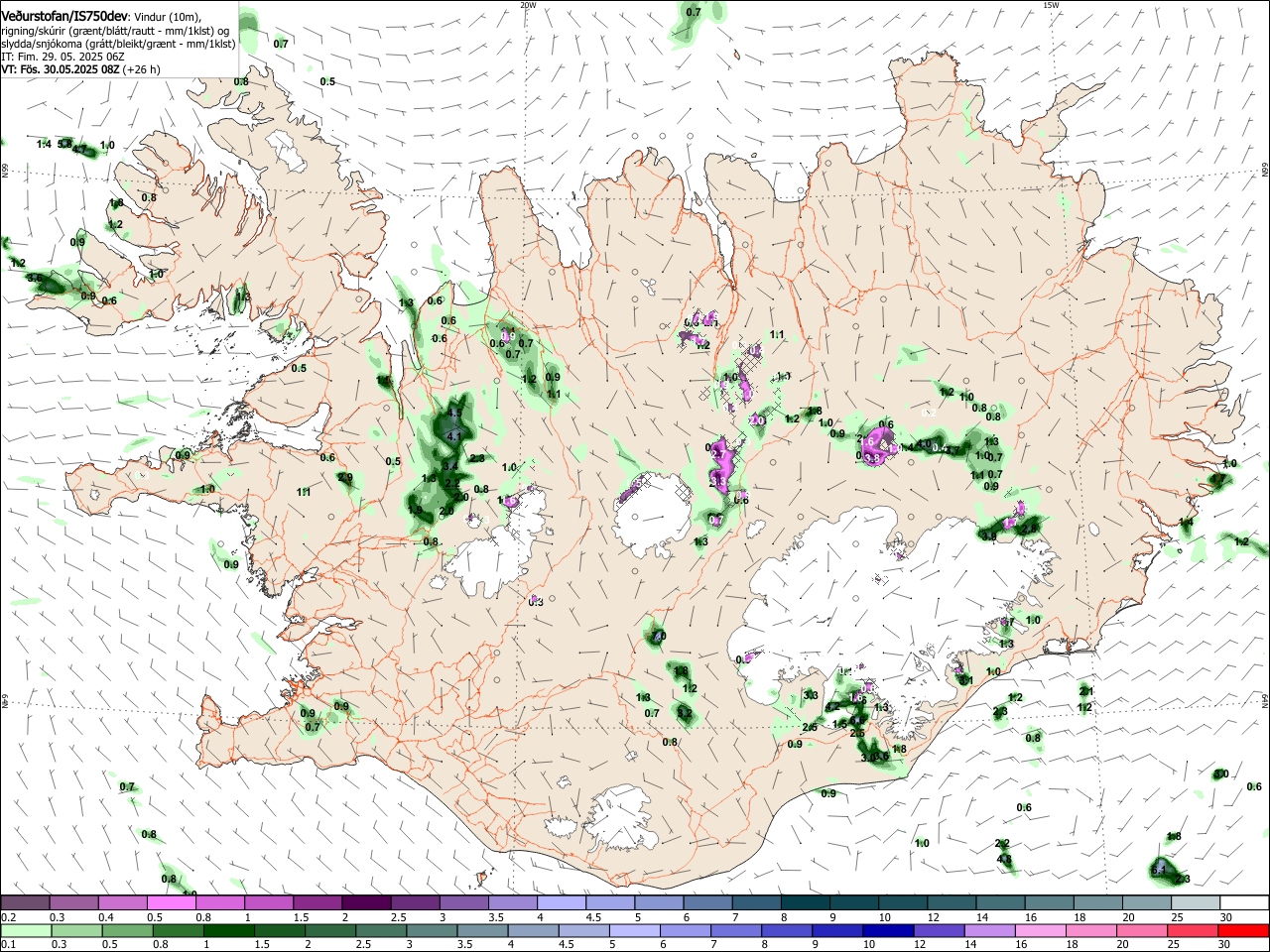Choose the bright pink 0.5 swatch in snow scale
Screen dimensions: 1270x952
point(171,903)
